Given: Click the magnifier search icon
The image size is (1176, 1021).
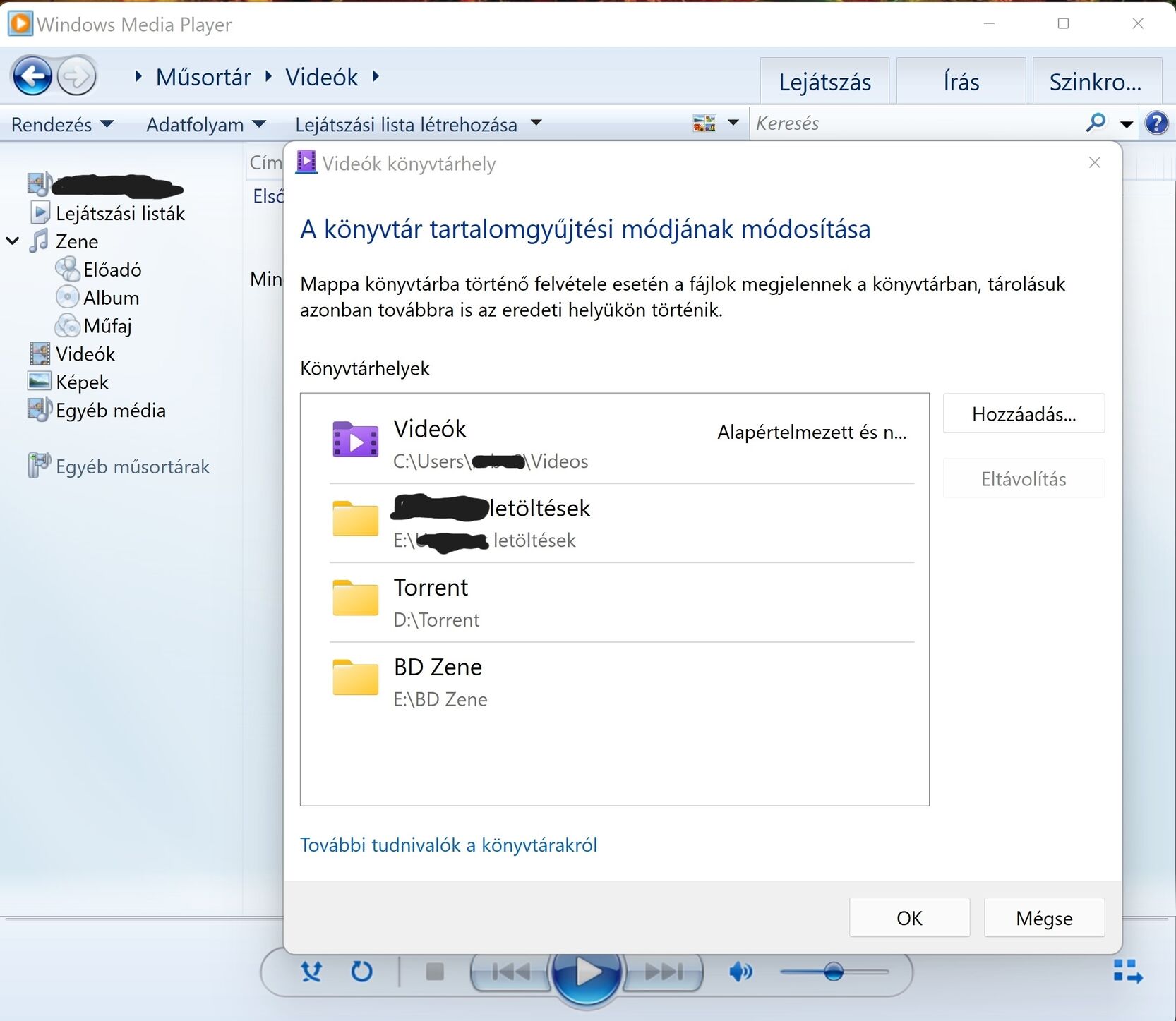Looking at the screenshot, I should 1095,123.
